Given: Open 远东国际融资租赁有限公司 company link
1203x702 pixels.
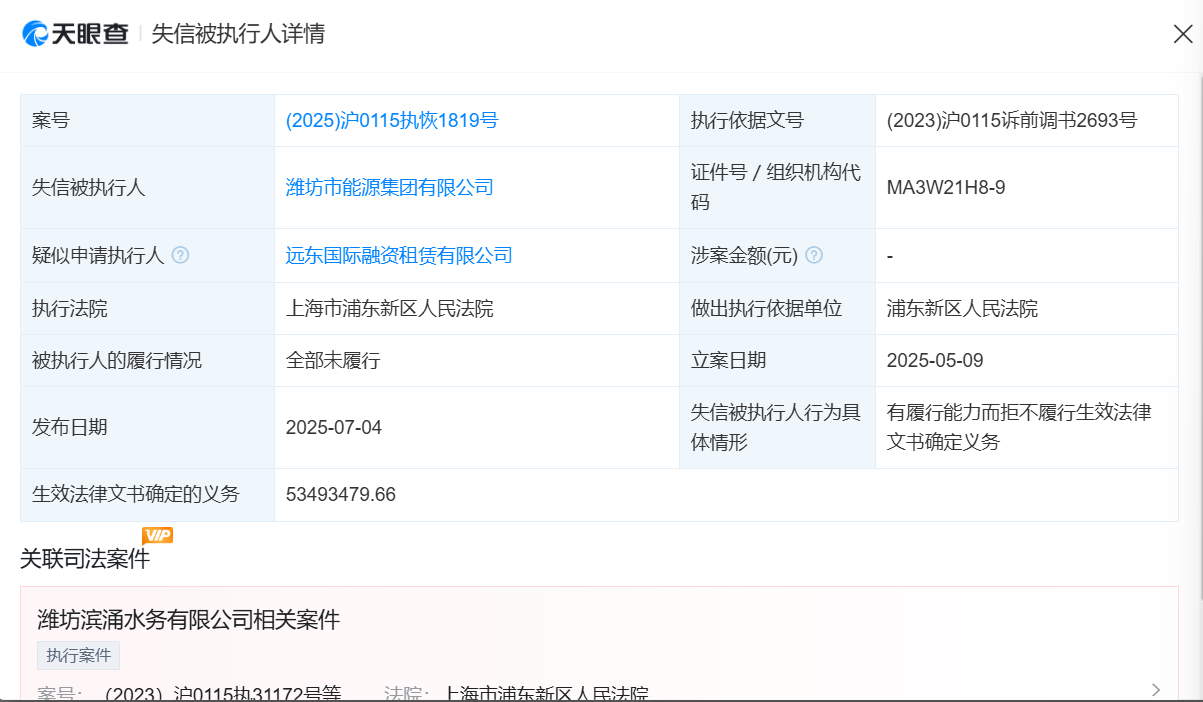Looking at the screenshot, I should pyautogui.click(x=399, y=255).
